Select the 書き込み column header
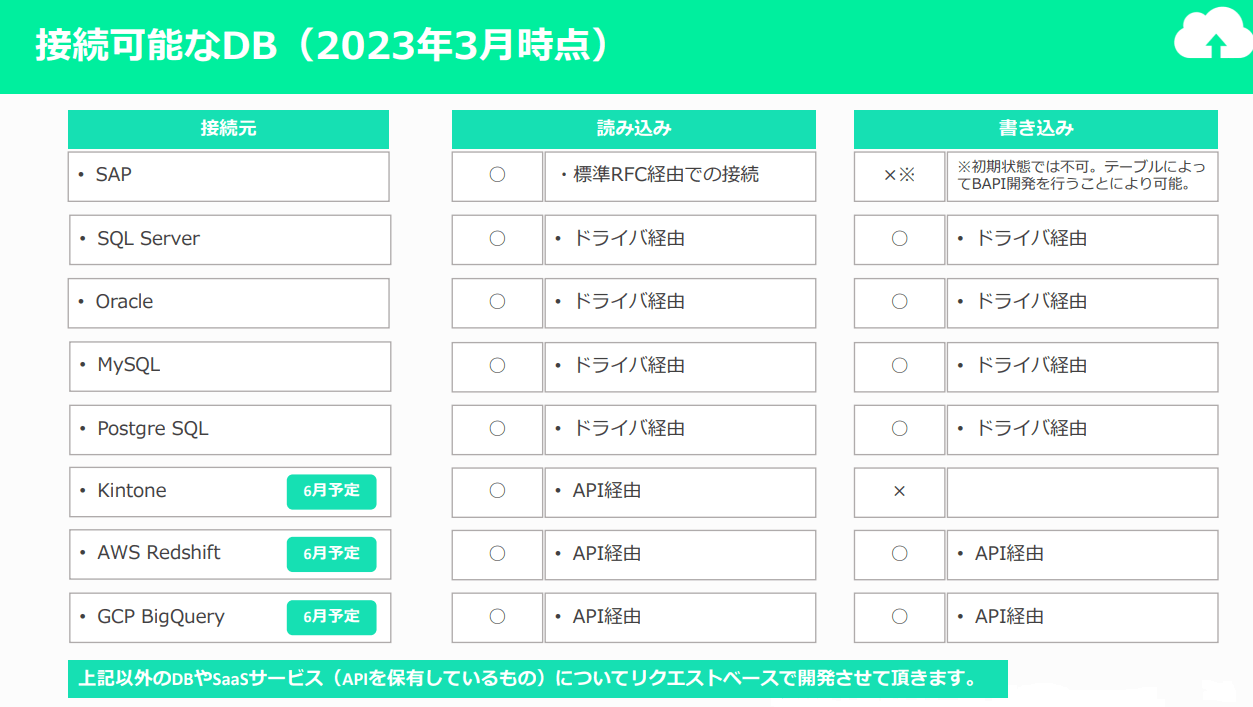1253x707 pixels. (1035, 129)
